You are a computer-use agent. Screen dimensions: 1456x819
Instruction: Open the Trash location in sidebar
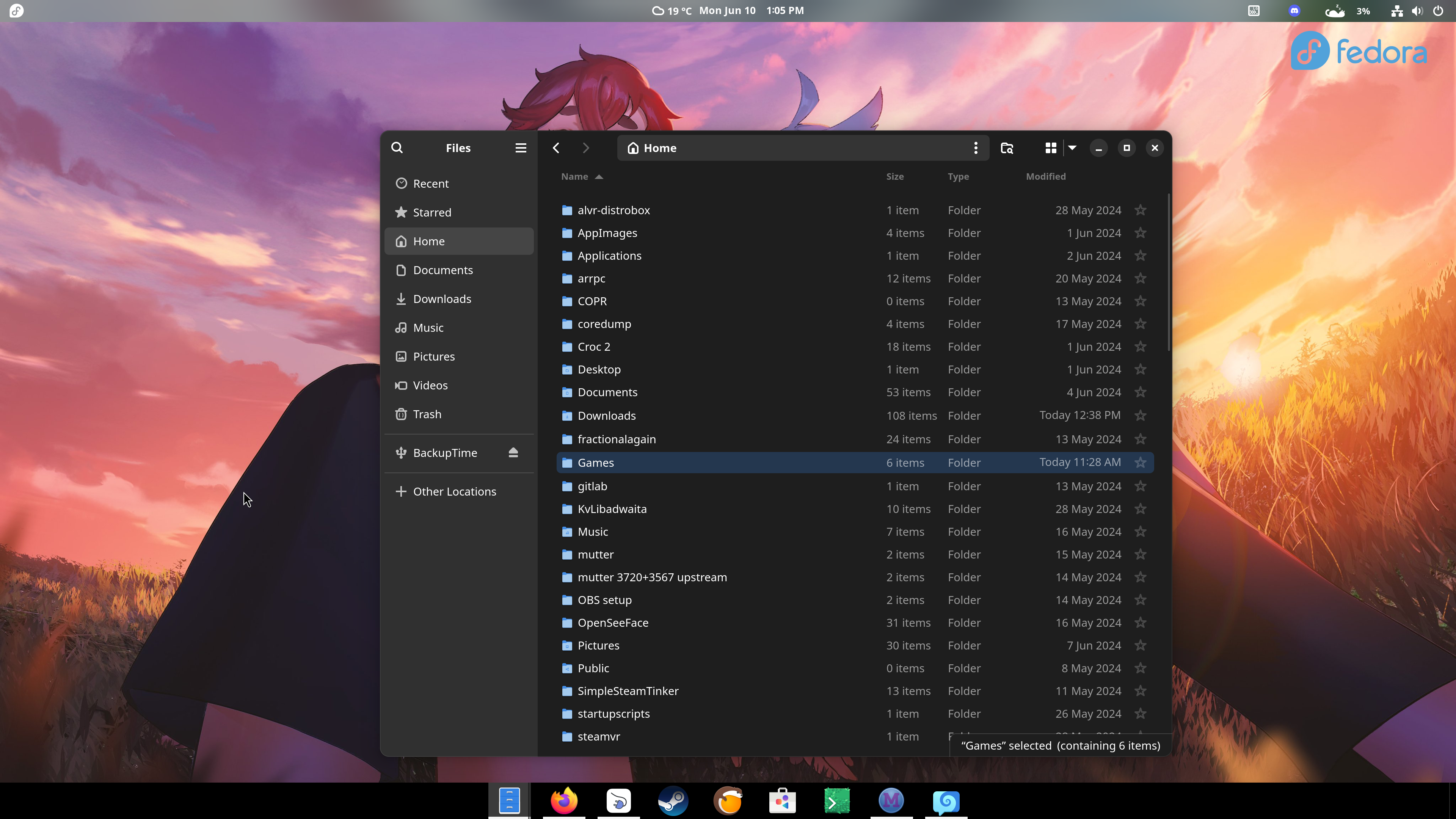[x=427, y=414]
